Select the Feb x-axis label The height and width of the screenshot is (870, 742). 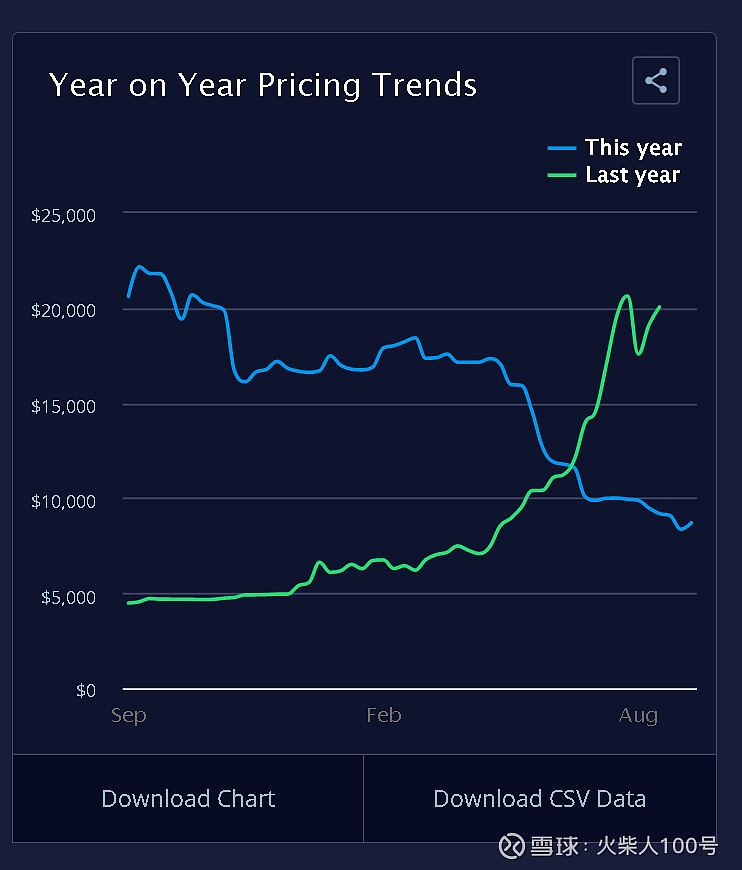[384, 715]
